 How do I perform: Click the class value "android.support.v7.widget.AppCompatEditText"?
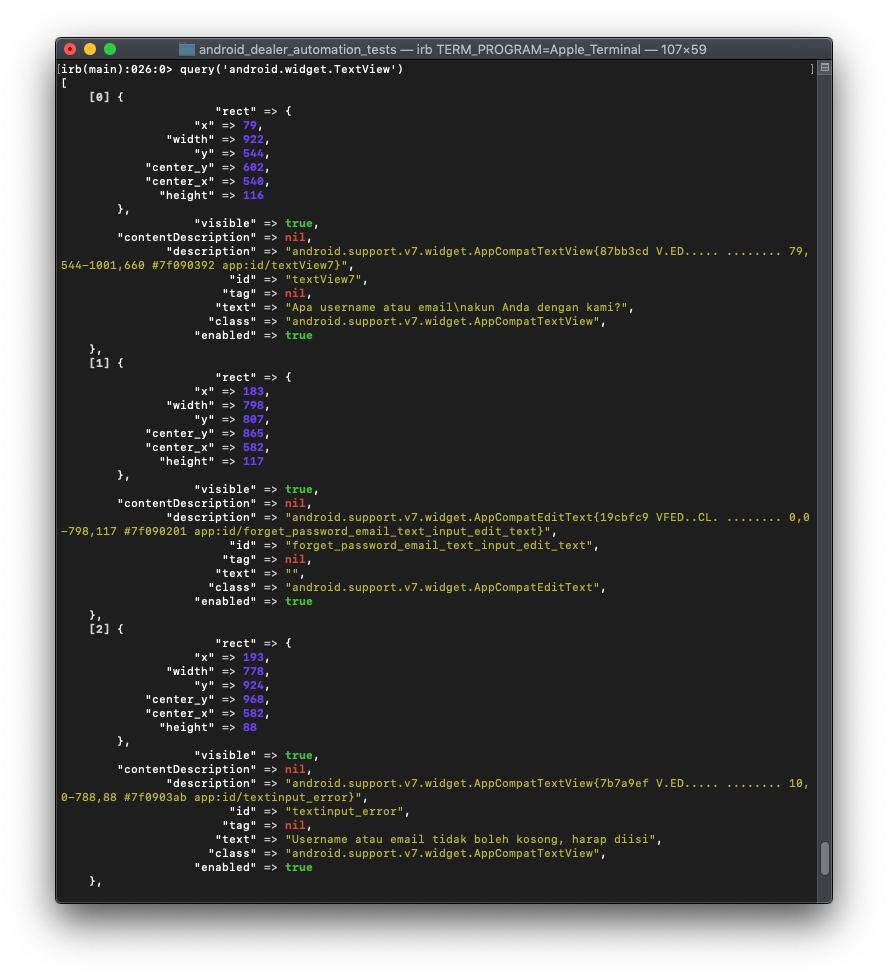[x=442, y=587]
